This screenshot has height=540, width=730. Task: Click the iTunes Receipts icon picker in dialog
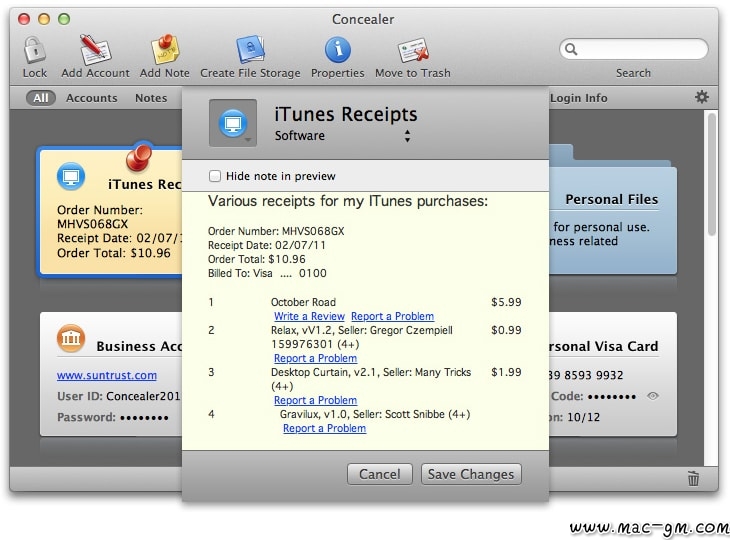pyautogui.click(x=233, y=123)
